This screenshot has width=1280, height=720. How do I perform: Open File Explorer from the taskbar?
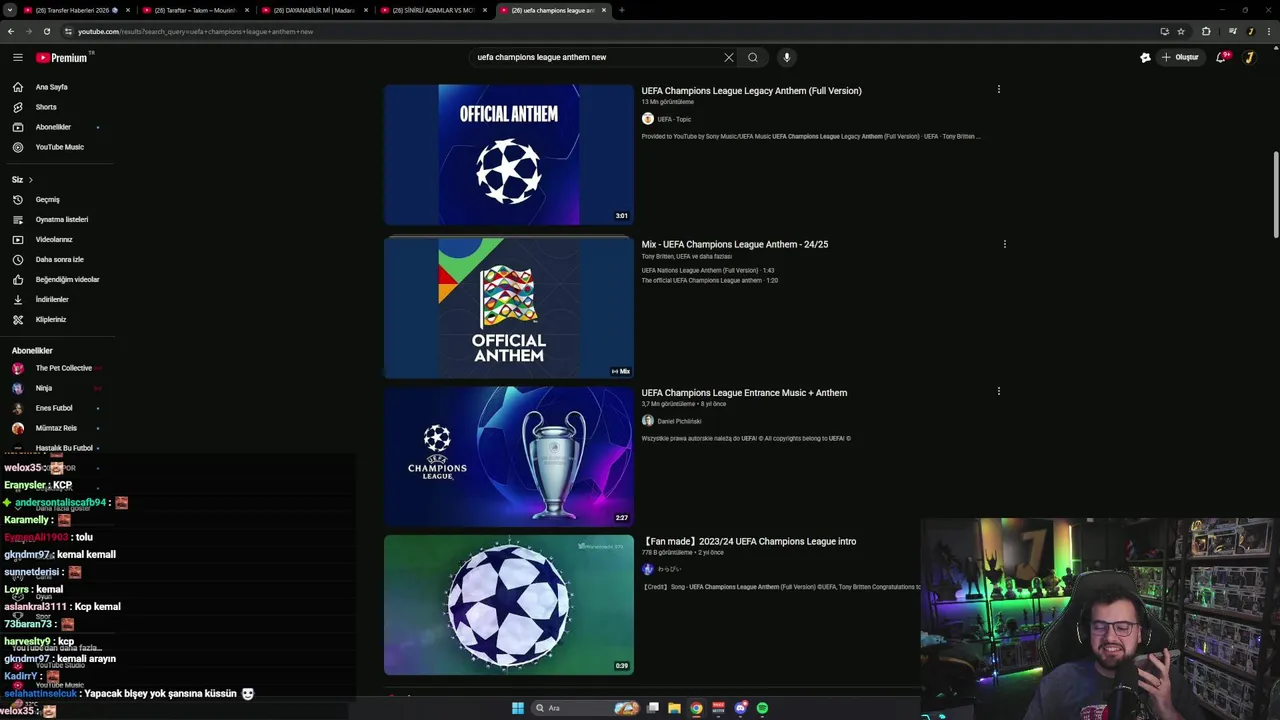point(674,708)
